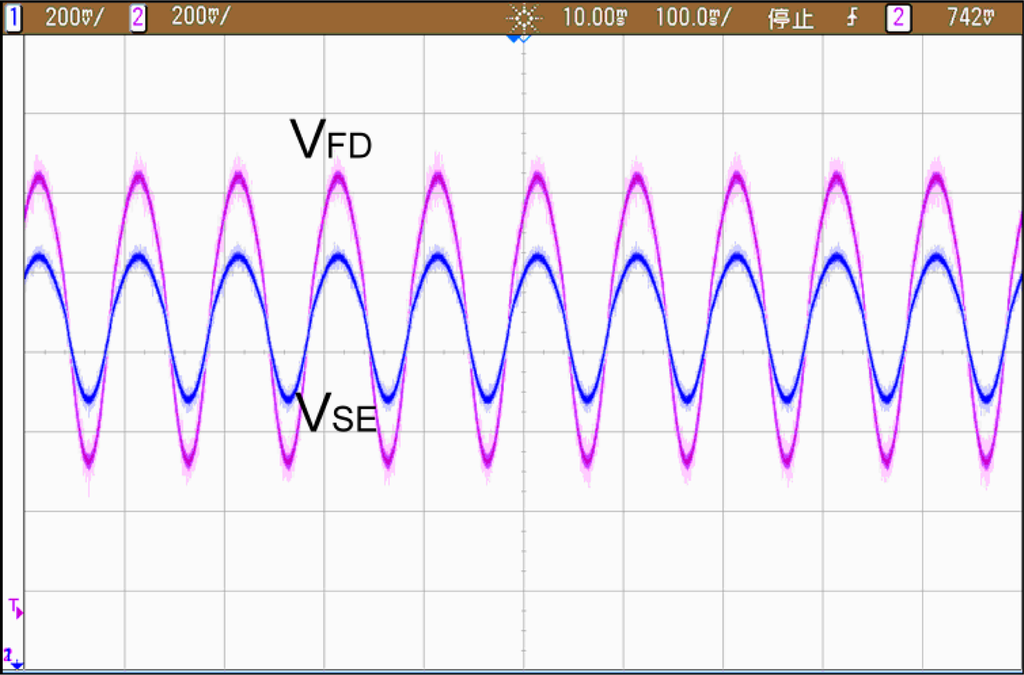1024x675 pixels.
Task: Click the 742 mV trigger level value
Action: pyautogui.click(x=970, y=18)
